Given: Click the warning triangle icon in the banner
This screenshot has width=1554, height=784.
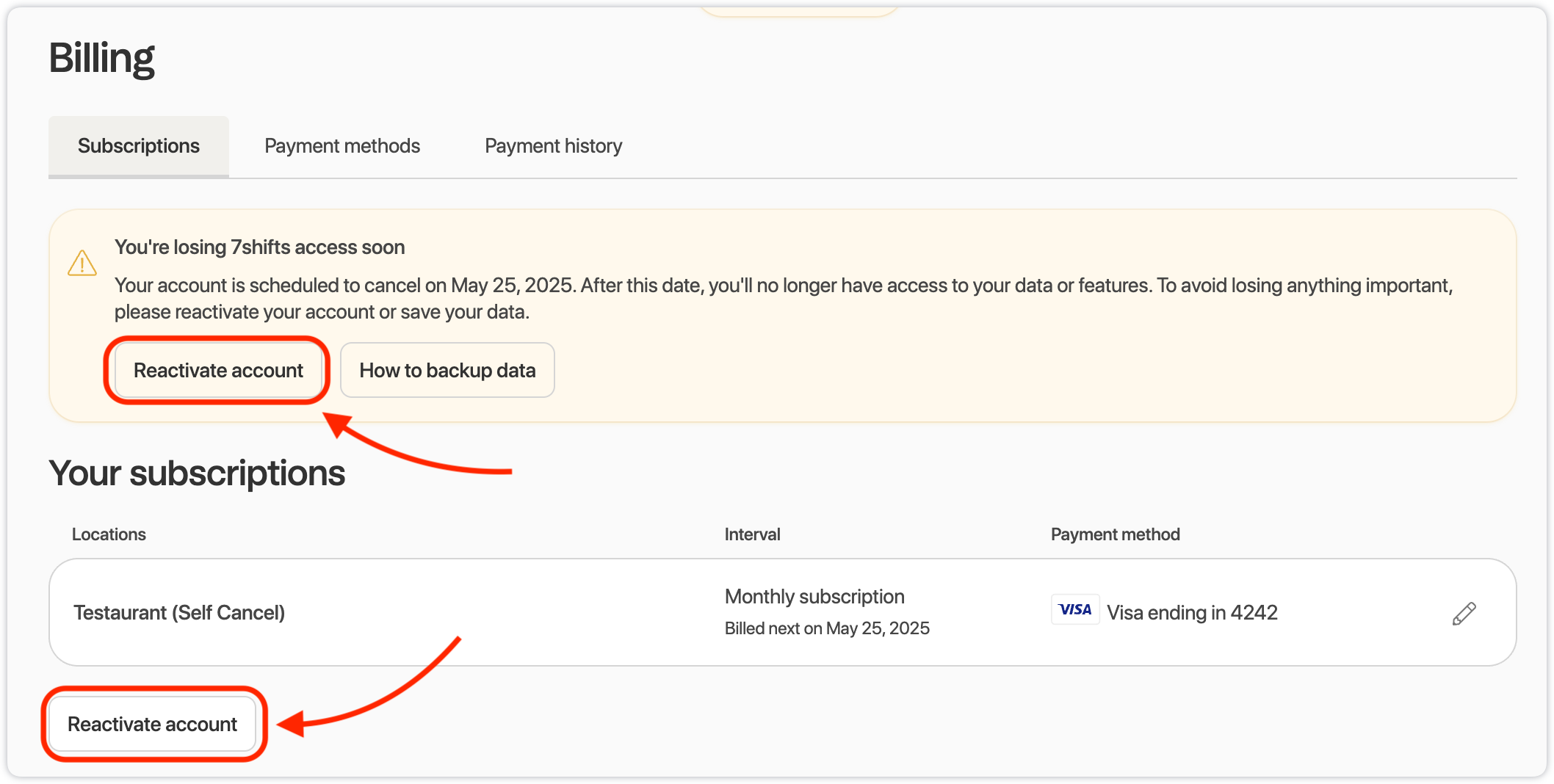Looking at the screenshot, I should (82, 263).
